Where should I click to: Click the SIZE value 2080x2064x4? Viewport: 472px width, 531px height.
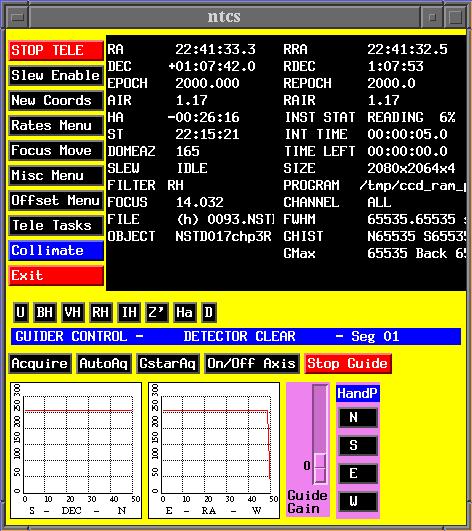pos(411,168)
